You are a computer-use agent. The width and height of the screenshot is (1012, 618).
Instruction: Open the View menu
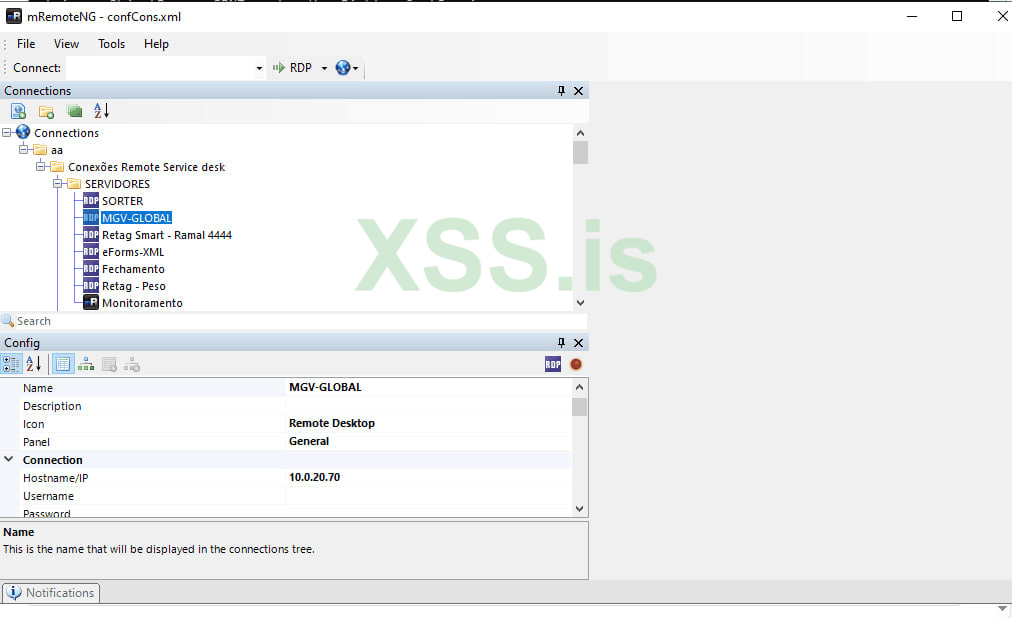point(66,44)
